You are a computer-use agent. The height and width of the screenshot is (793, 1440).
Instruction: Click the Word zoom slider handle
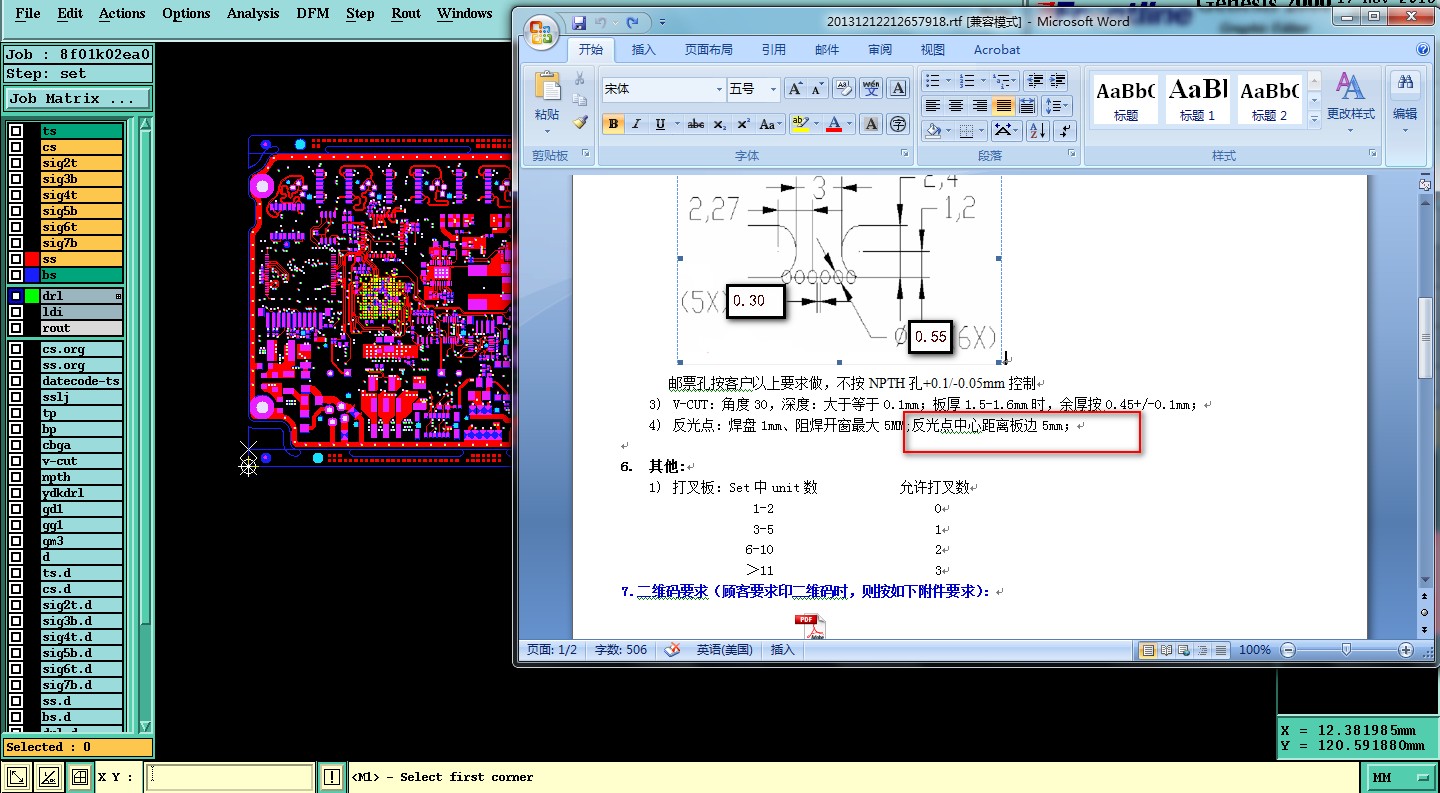coord(1347,650)
